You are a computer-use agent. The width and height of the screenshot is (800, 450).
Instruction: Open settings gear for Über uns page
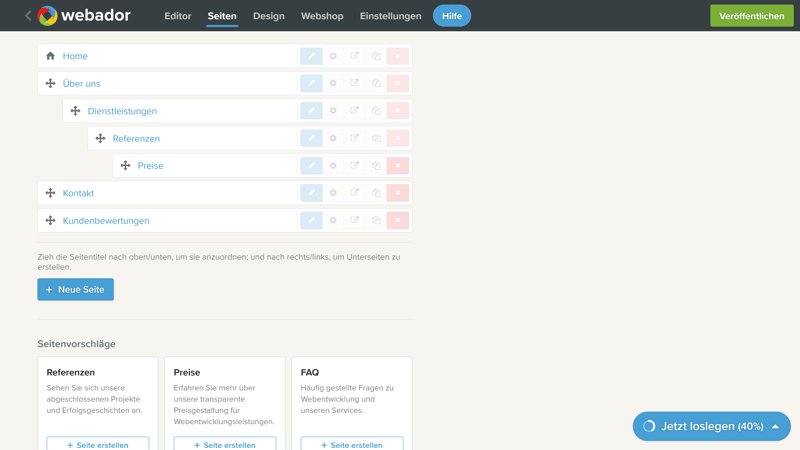click(x=333, y=84)
